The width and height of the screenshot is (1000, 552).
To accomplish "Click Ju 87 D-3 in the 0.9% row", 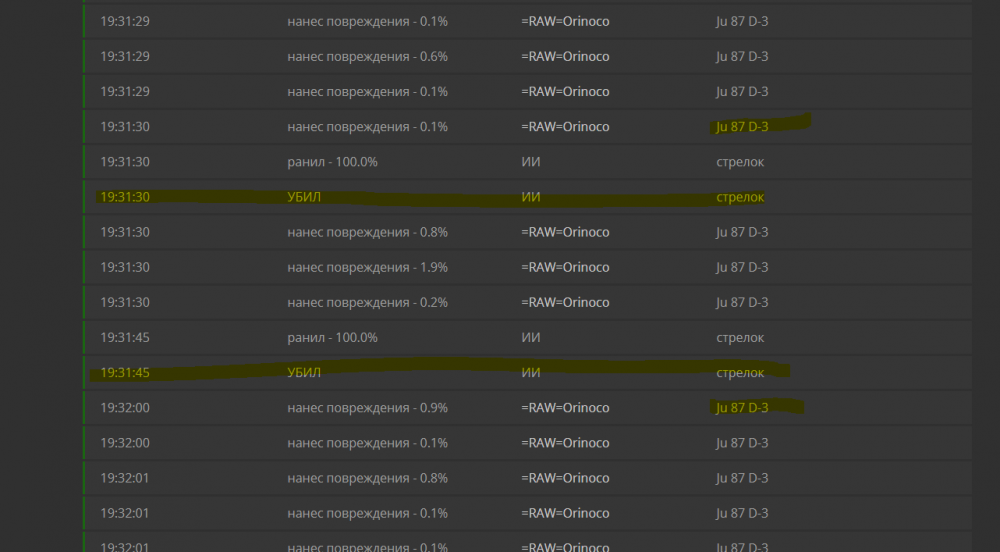I will pyautogui.click(x=742, y=407).
